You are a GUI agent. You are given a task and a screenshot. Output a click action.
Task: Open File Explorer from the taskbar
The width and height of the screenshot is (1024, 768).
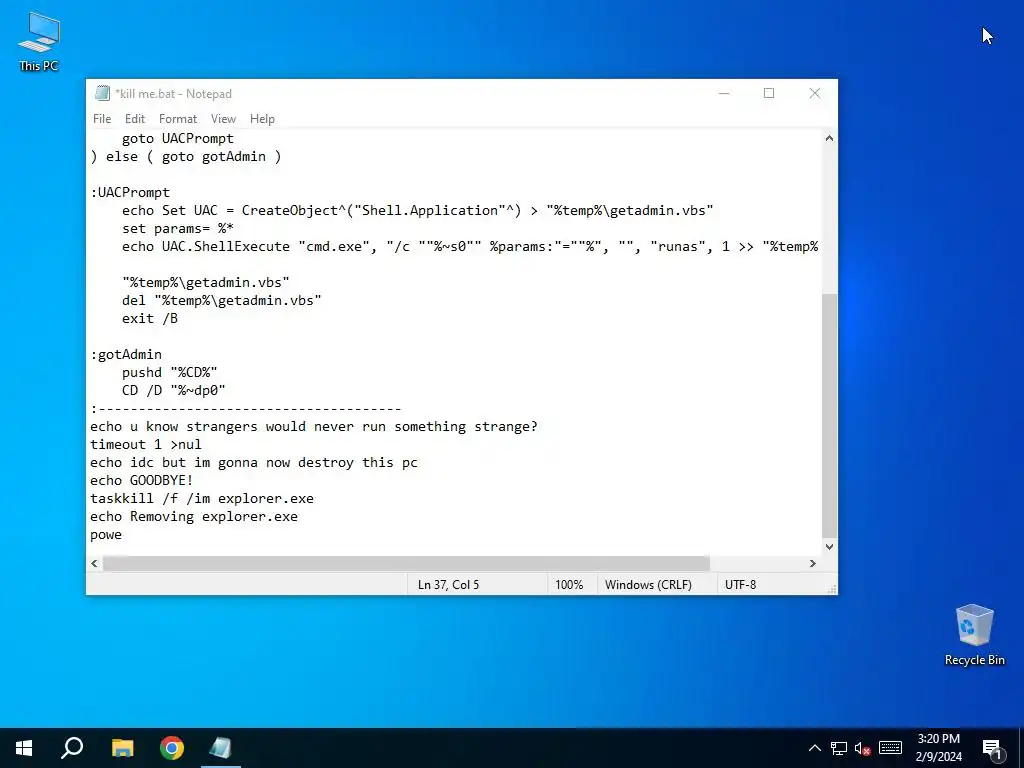pyautogui.click(x=122, y=748)
